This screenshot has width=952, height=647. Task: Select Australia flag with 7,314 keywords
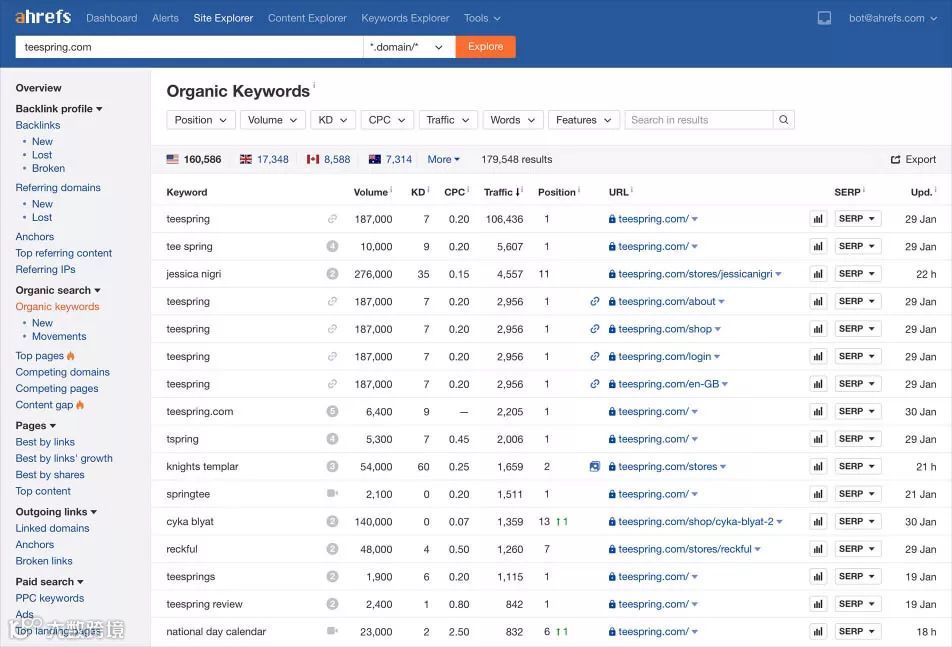click(x=375, y=159)
